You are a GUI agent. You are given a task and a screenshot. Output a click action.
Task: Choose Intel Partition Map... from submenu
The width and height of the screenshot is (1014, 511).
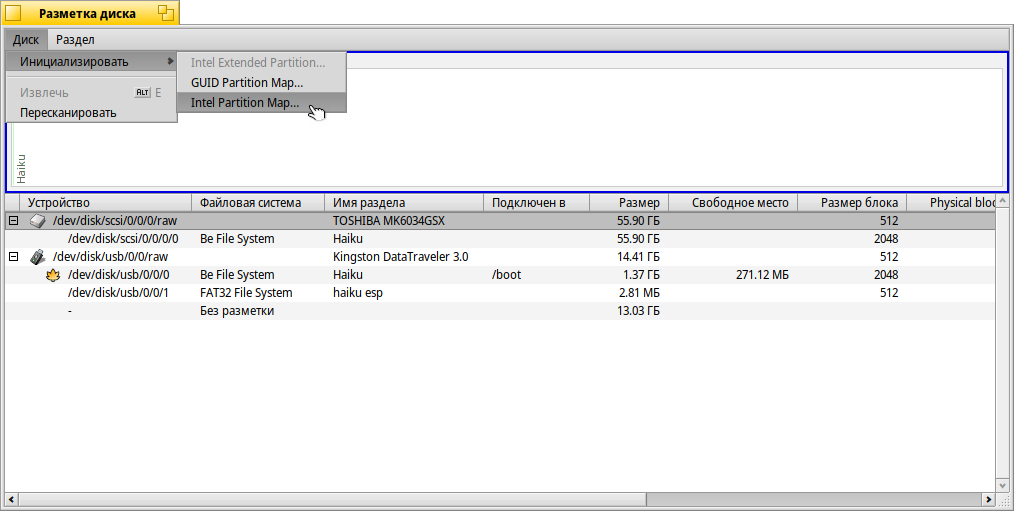pos(245,103)
